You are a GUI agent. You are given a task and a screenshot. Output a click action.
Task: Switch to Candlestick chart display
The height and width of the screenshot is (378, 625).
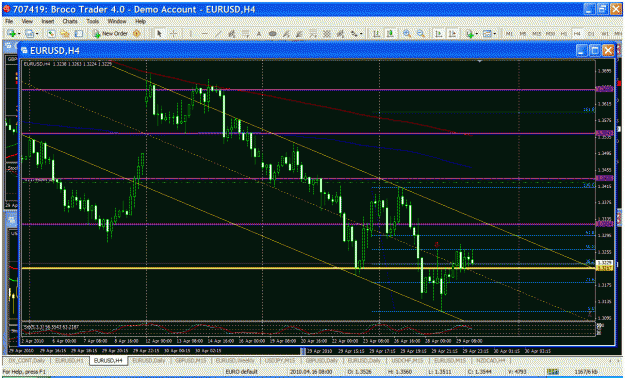[390, 34]
